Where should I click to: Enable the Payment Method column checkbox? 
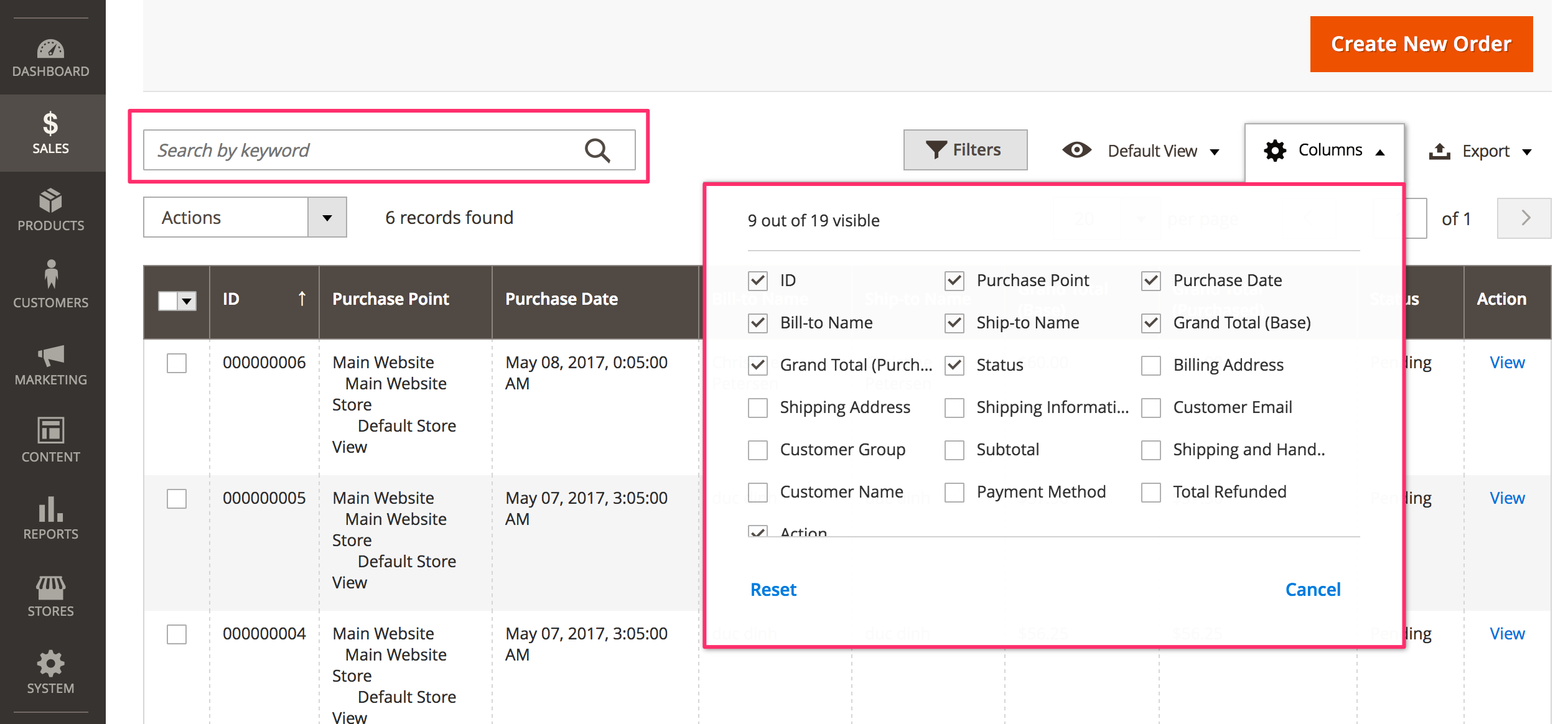tap(954, 493)
